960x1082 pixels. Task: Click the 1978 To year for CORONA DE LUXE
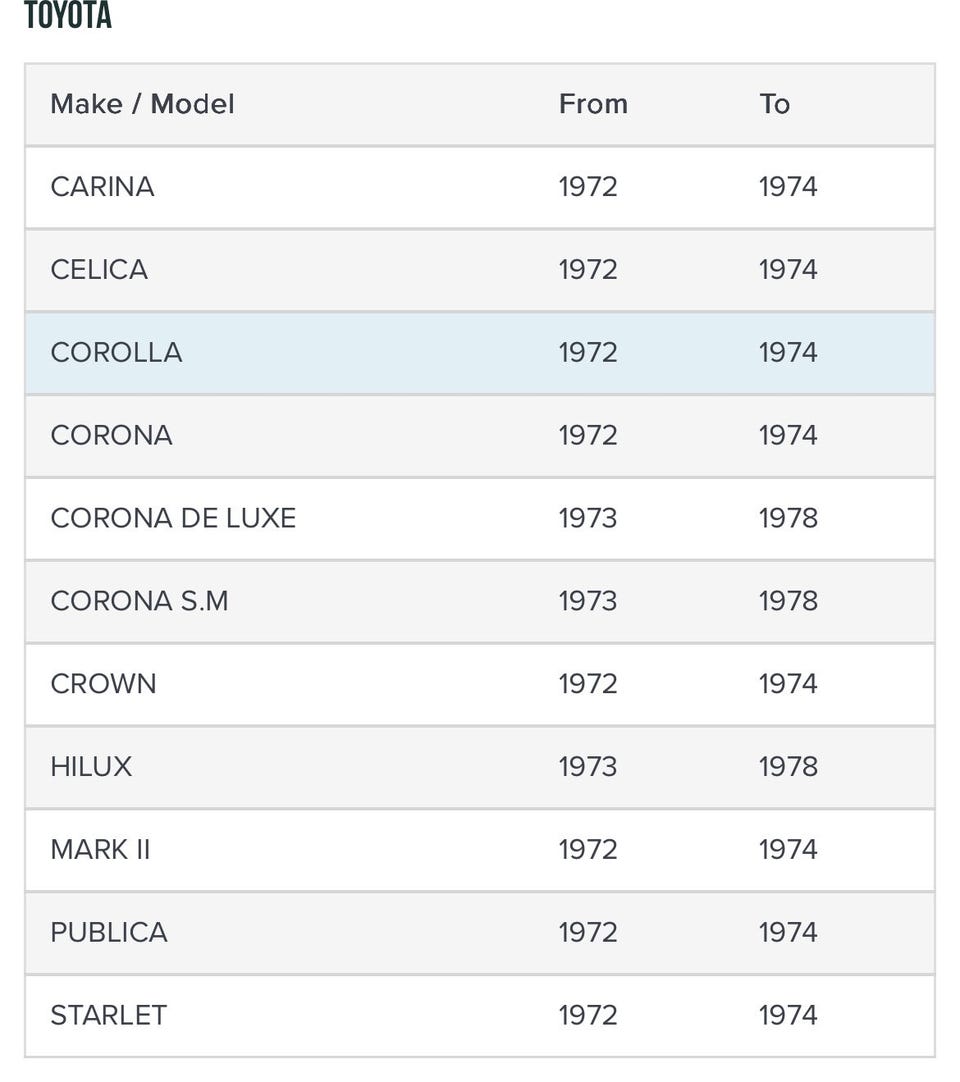[x=788, y=518]
